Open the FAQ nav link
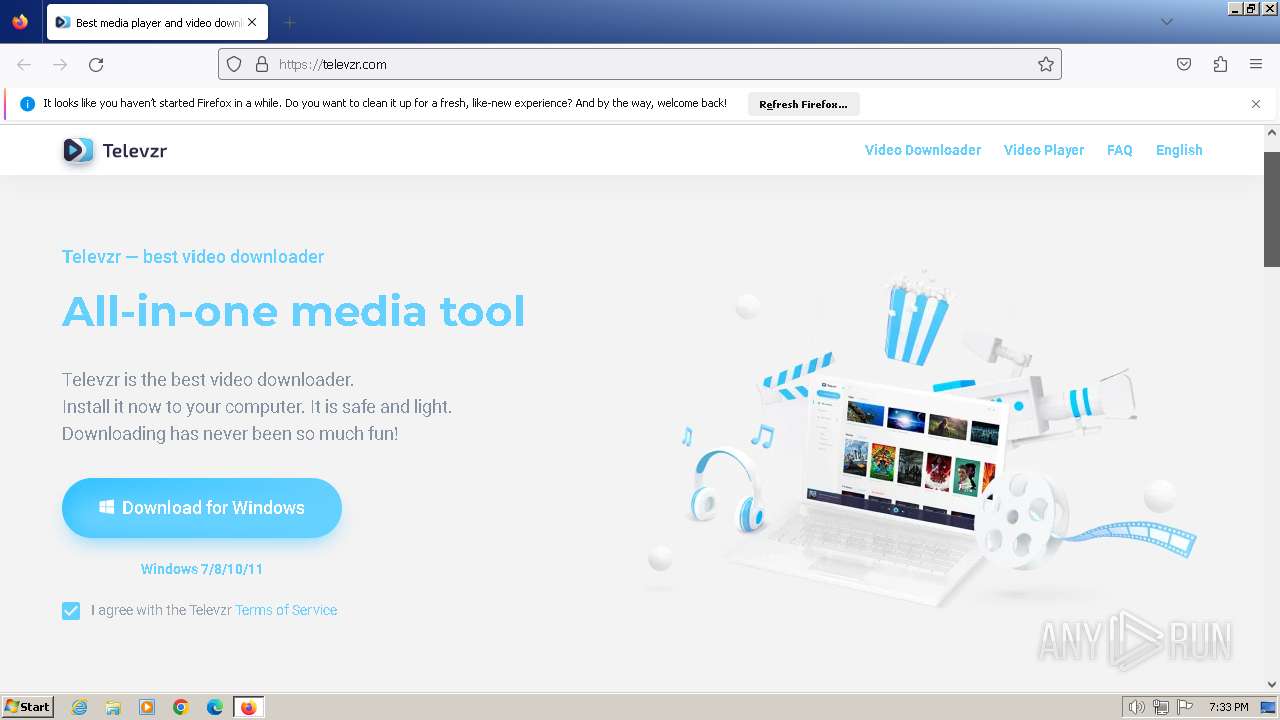 point(1120,150)
